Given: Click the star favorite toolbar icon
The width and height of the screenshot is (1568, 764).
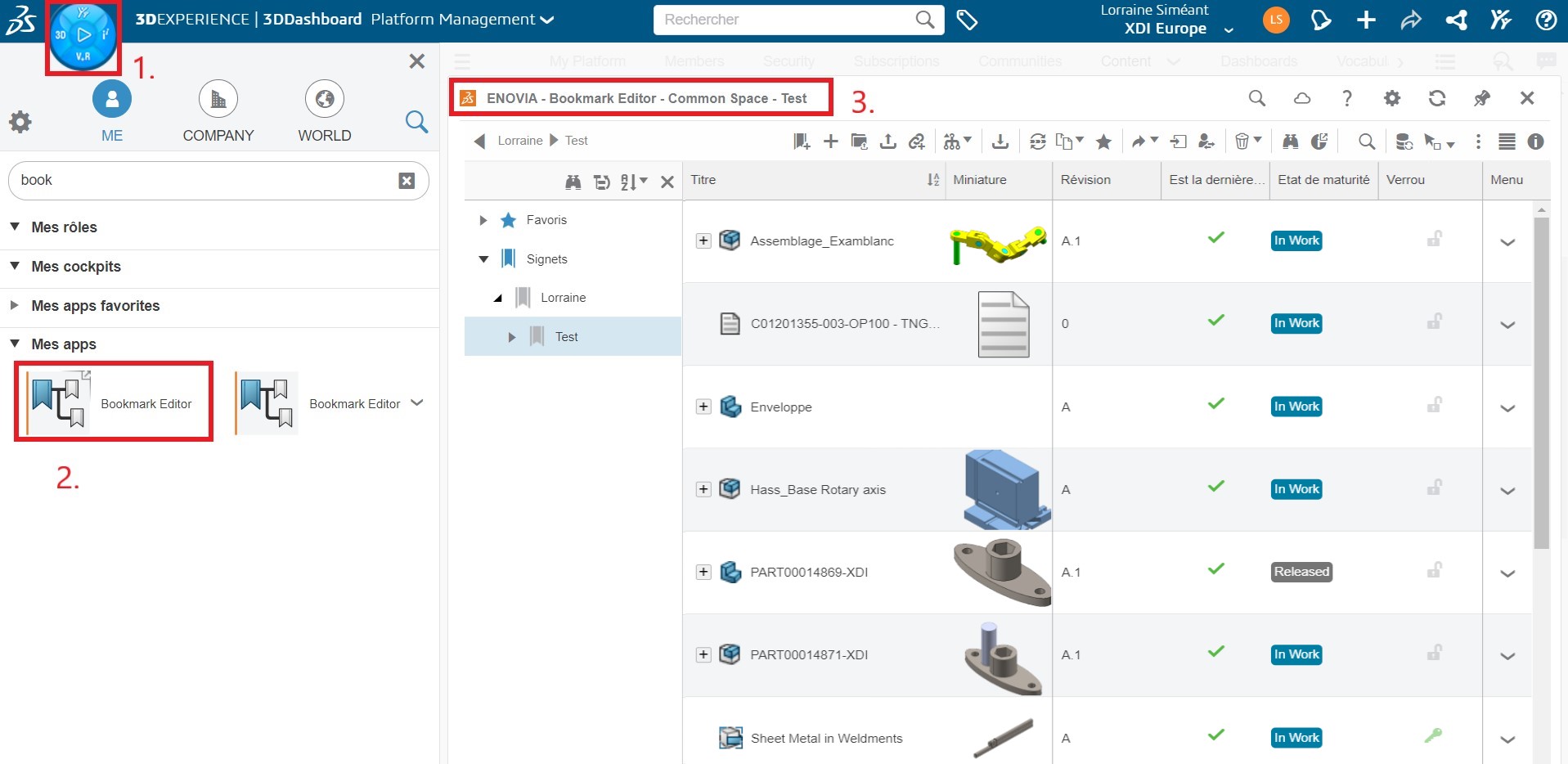Looking at the screenshot, I should tap(1103, 142).
